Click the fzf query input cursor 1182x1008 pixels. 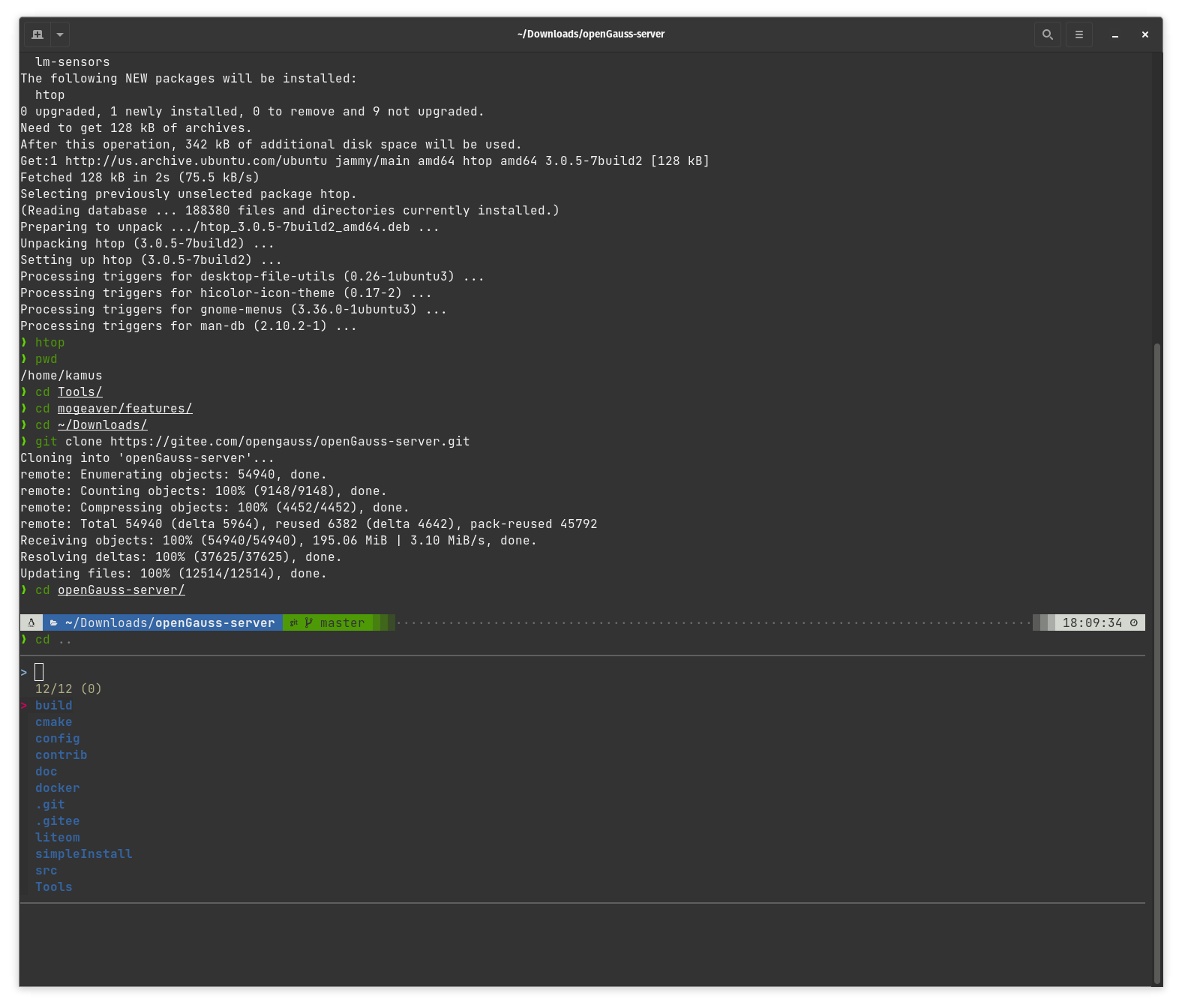(x=39, y=672)
